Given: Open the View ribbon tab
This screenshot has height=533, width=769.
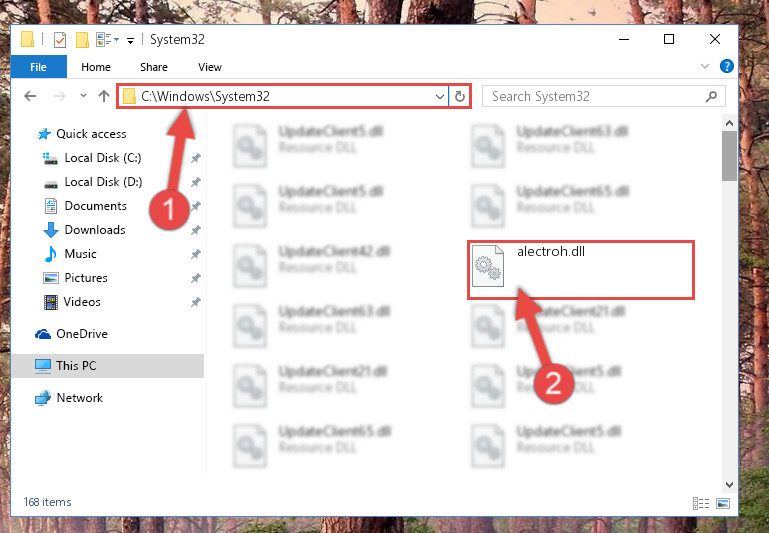Looking at the screenshot, I should (210, 67).
